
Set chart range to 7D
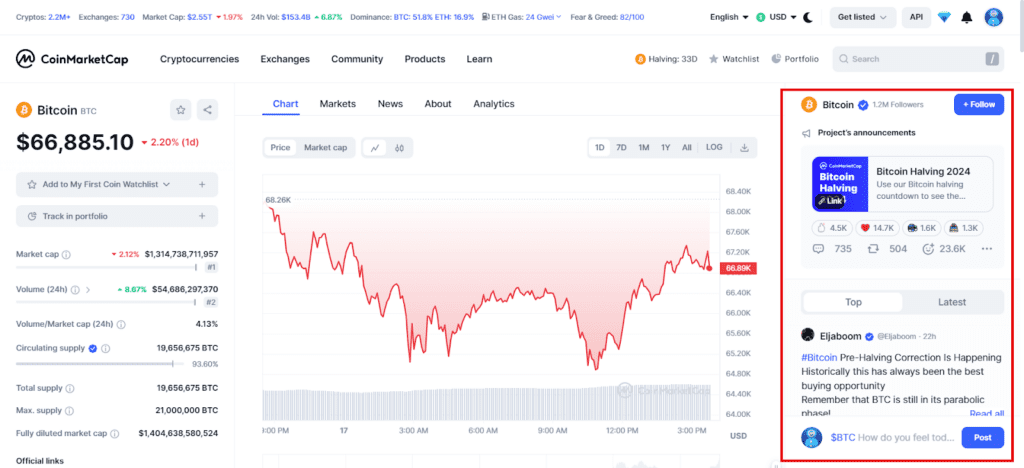[x=622, y=148]
